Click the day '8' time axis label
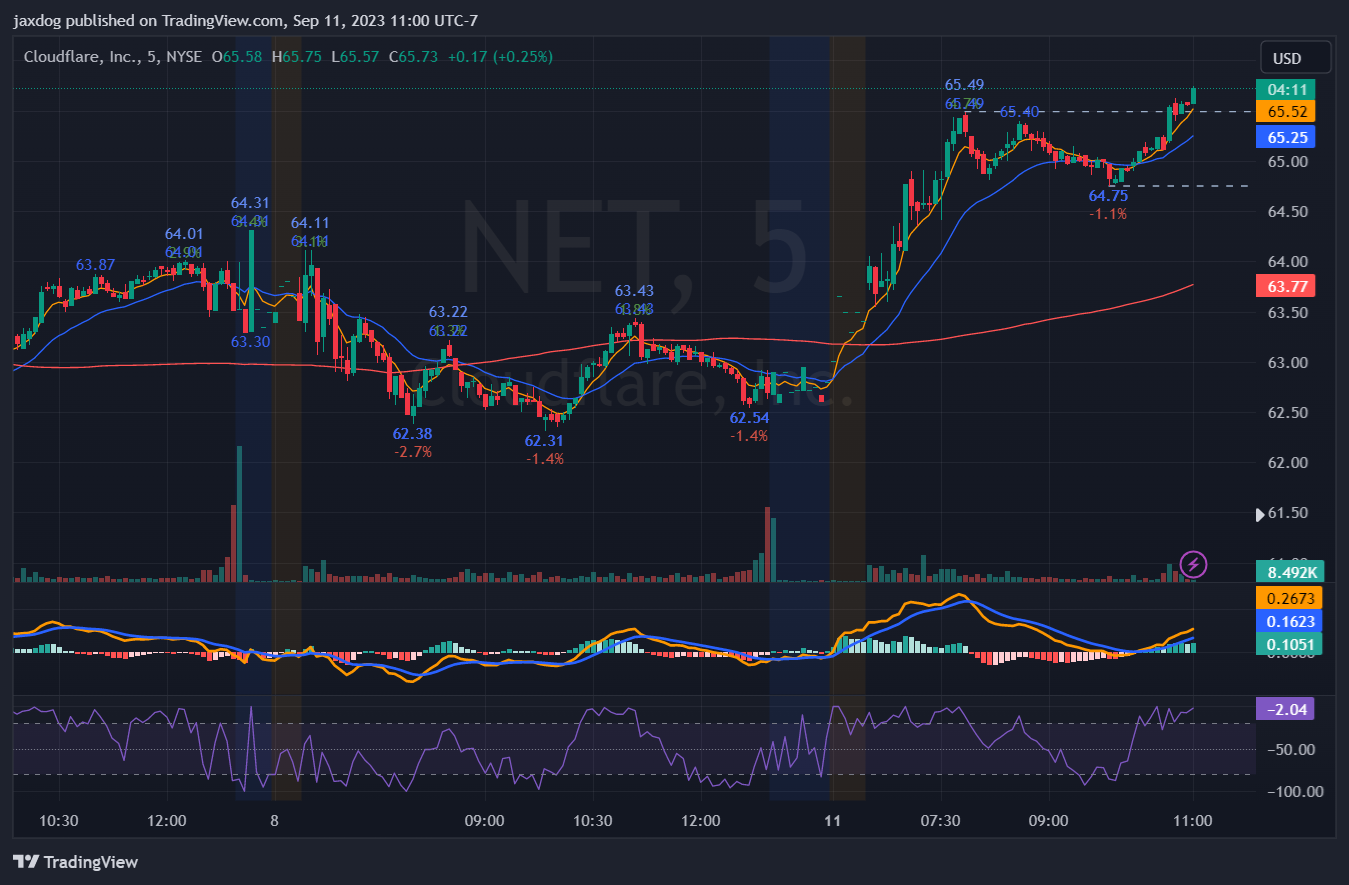 [273, 821]
